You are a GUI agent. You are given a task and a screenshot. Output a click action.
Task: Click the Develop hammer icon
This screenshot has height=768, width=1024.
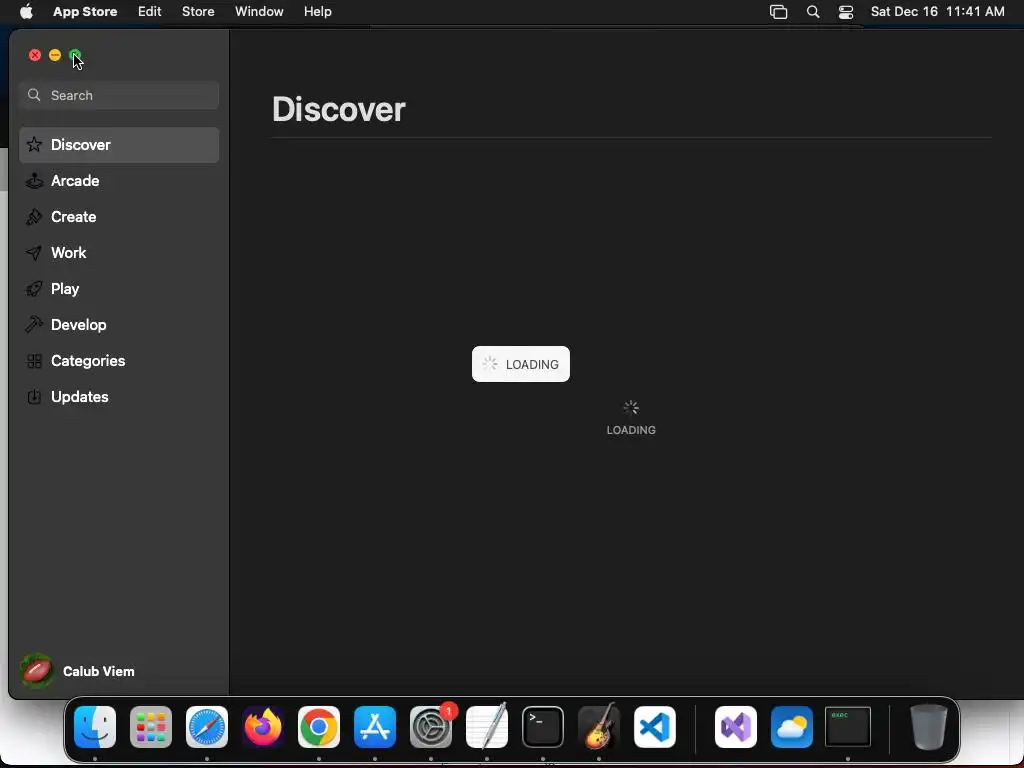tap(34, 325)
